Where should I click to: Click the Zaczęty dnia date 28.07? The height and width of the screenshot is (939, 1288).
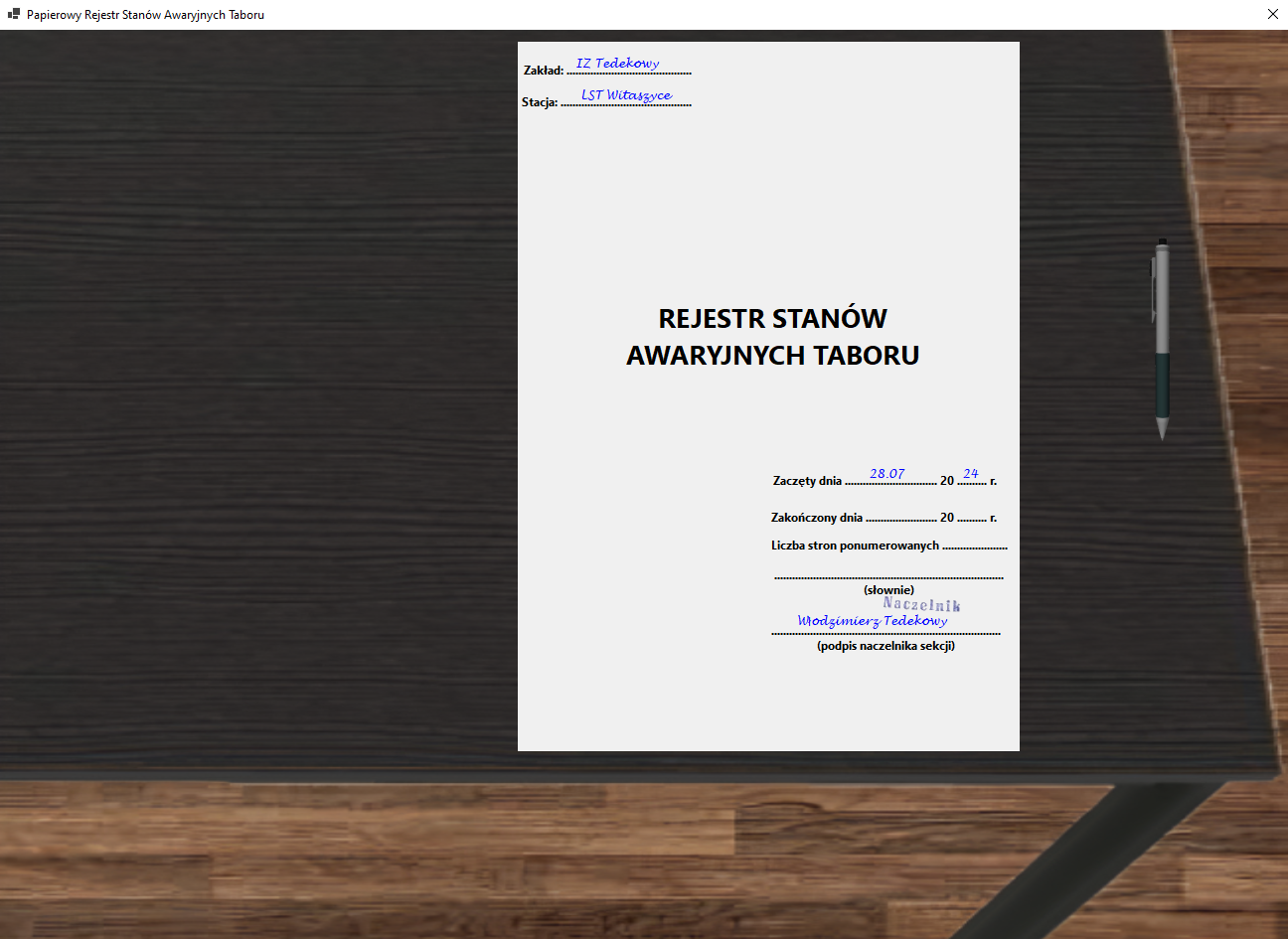(x=887, y=475)
